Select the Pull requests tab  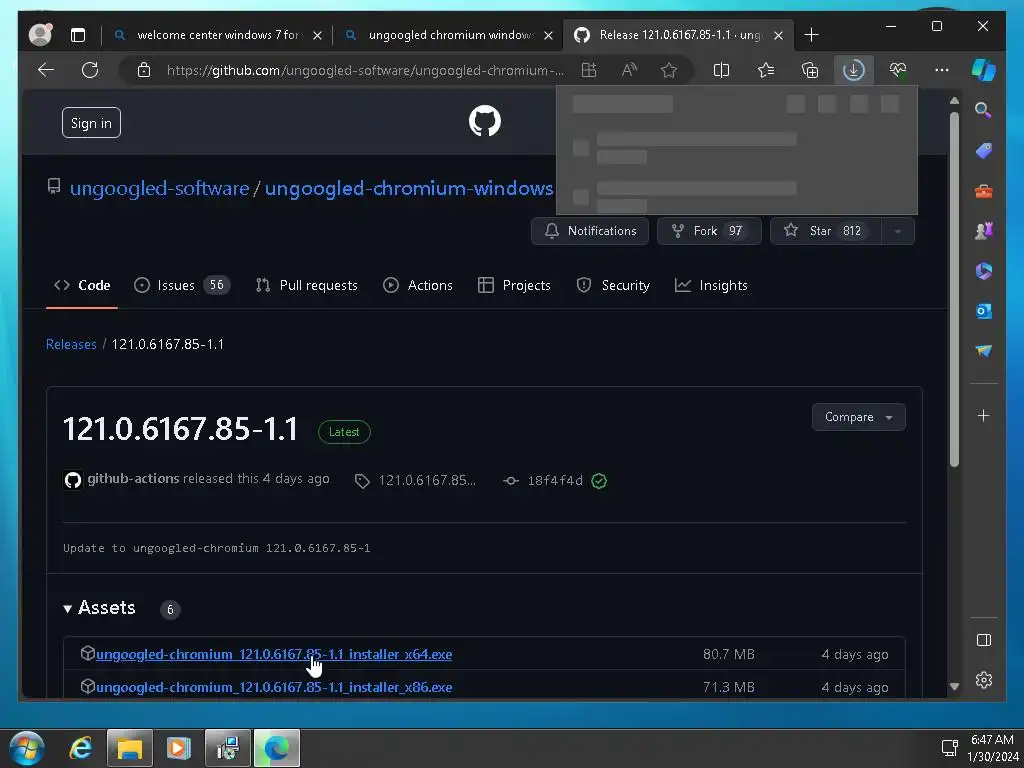(x=307, y=285)
